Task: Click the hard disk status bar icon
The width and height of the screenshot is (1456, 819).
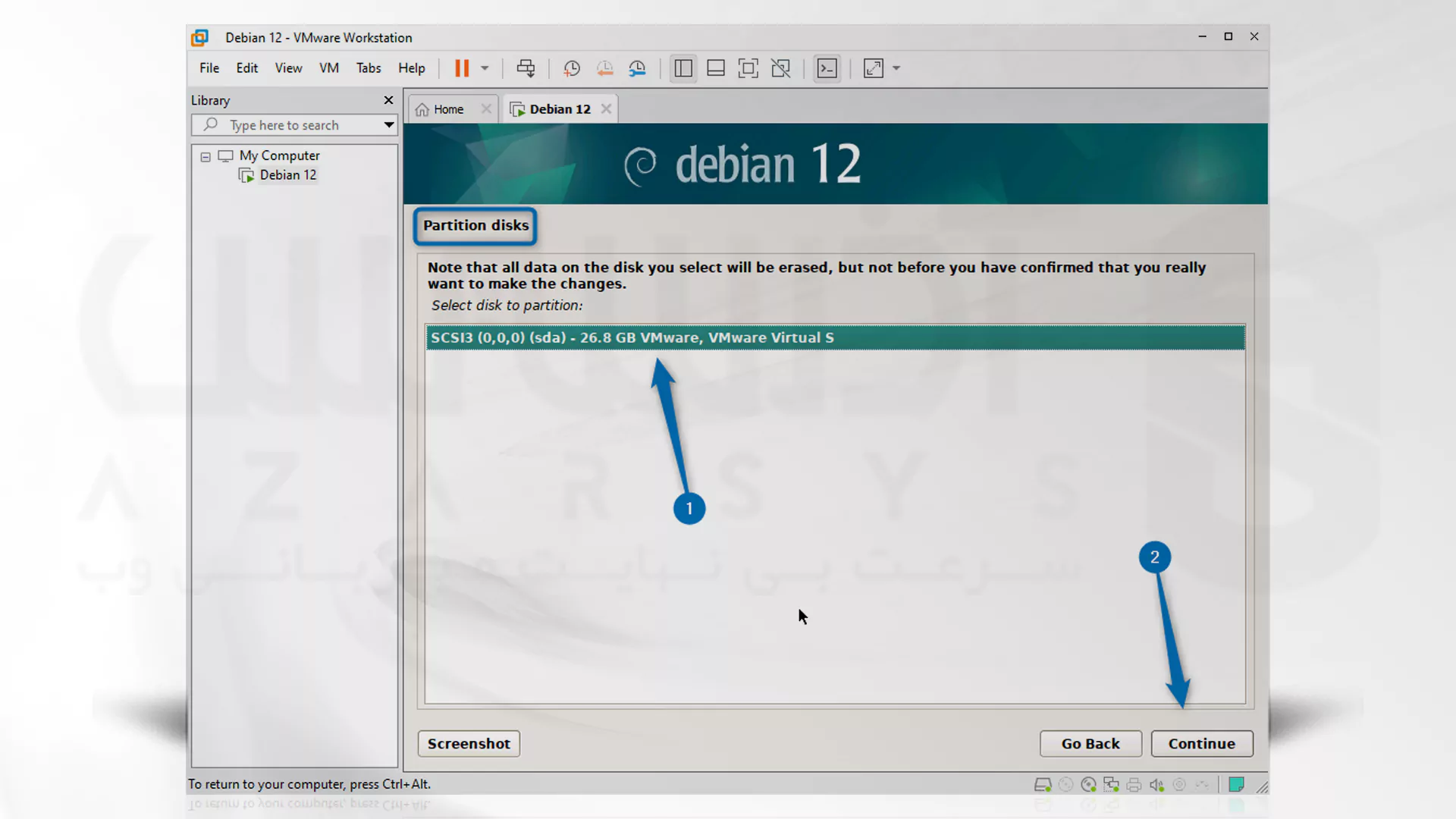Action: (1043, 785)
